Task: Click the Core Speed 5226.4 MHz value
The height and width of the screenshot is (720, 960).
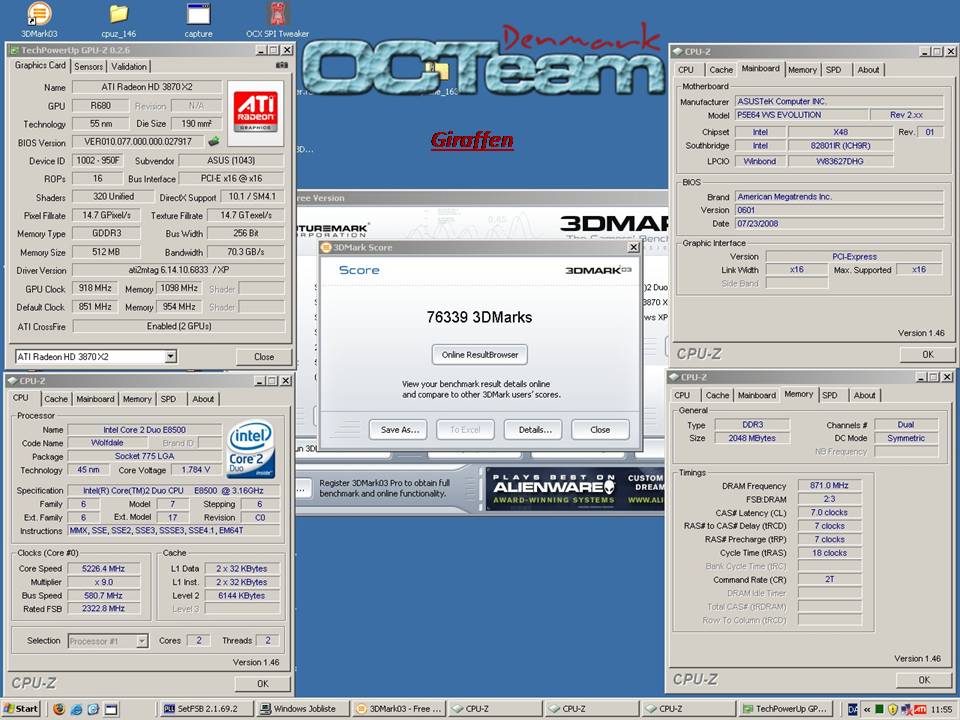Action: (103, 568)
